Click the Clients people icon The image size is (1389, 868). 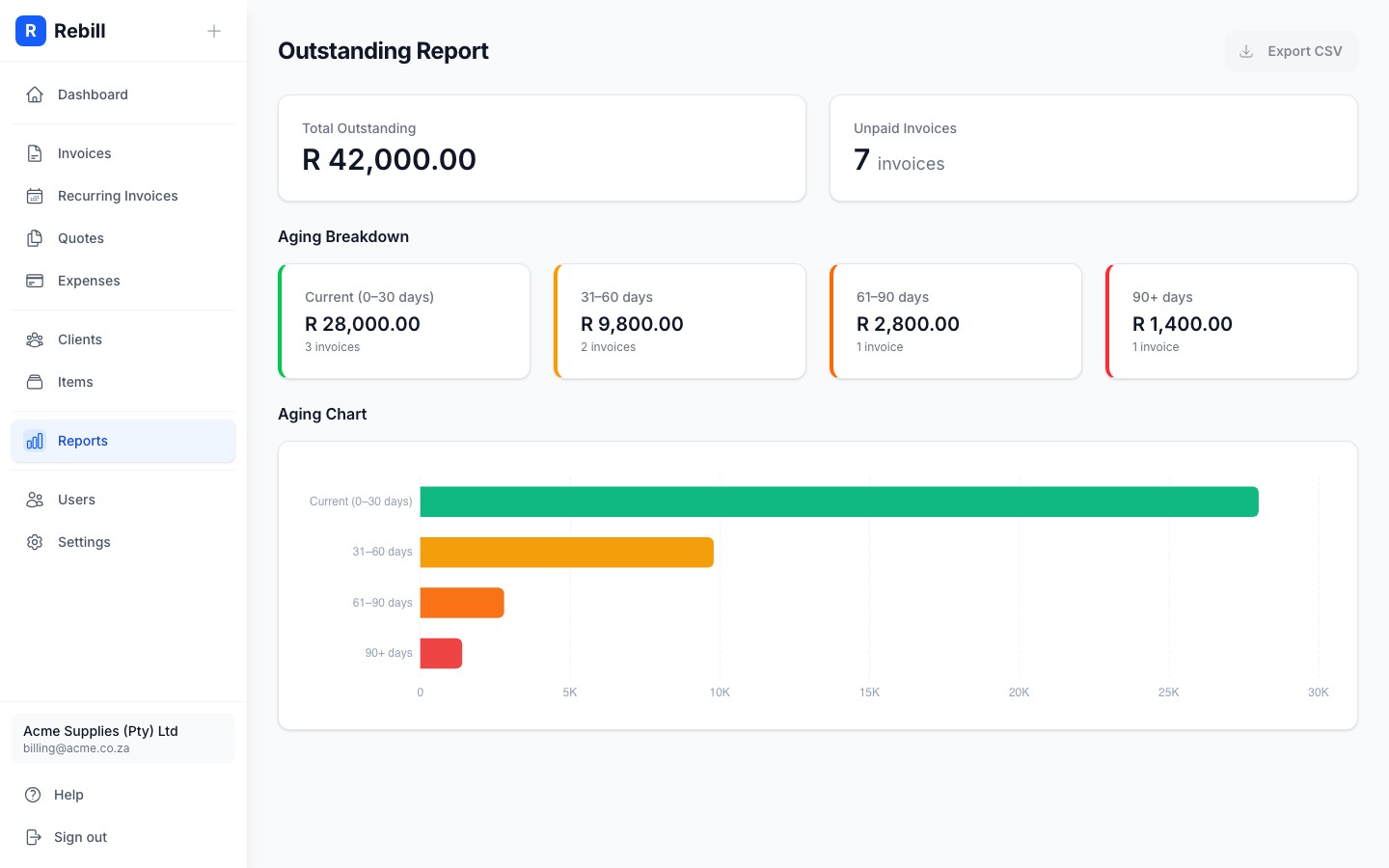(35, 339)
